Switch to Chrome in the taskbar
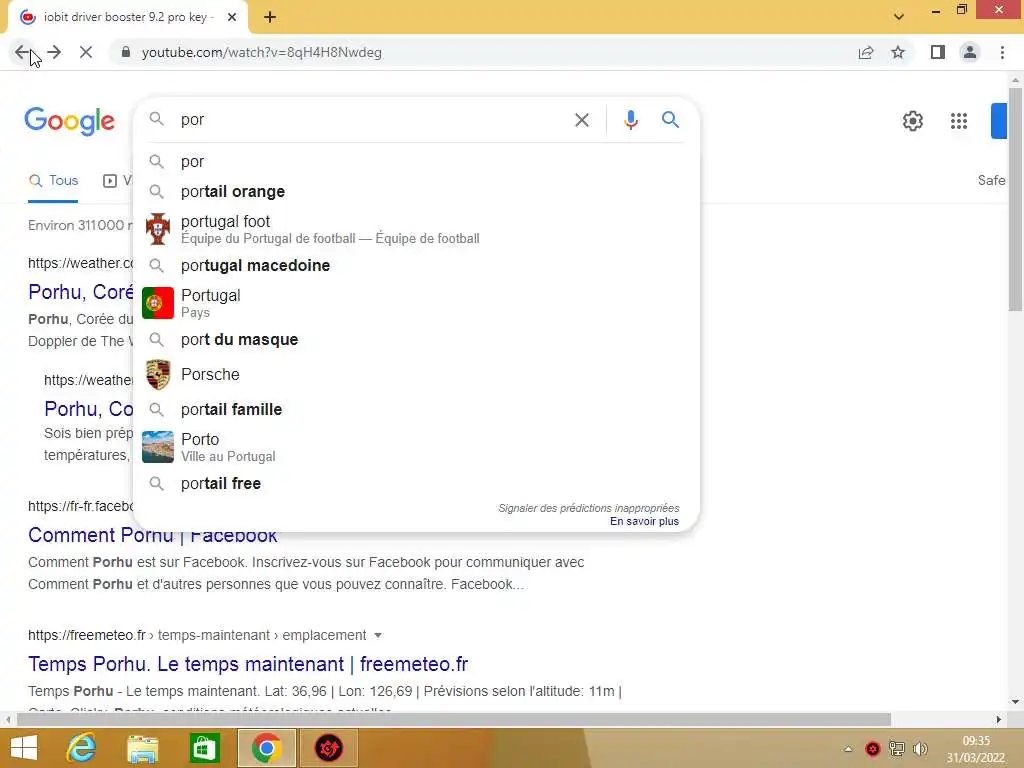This screenshot has width=1024, height=768. (x=266, y=748)
